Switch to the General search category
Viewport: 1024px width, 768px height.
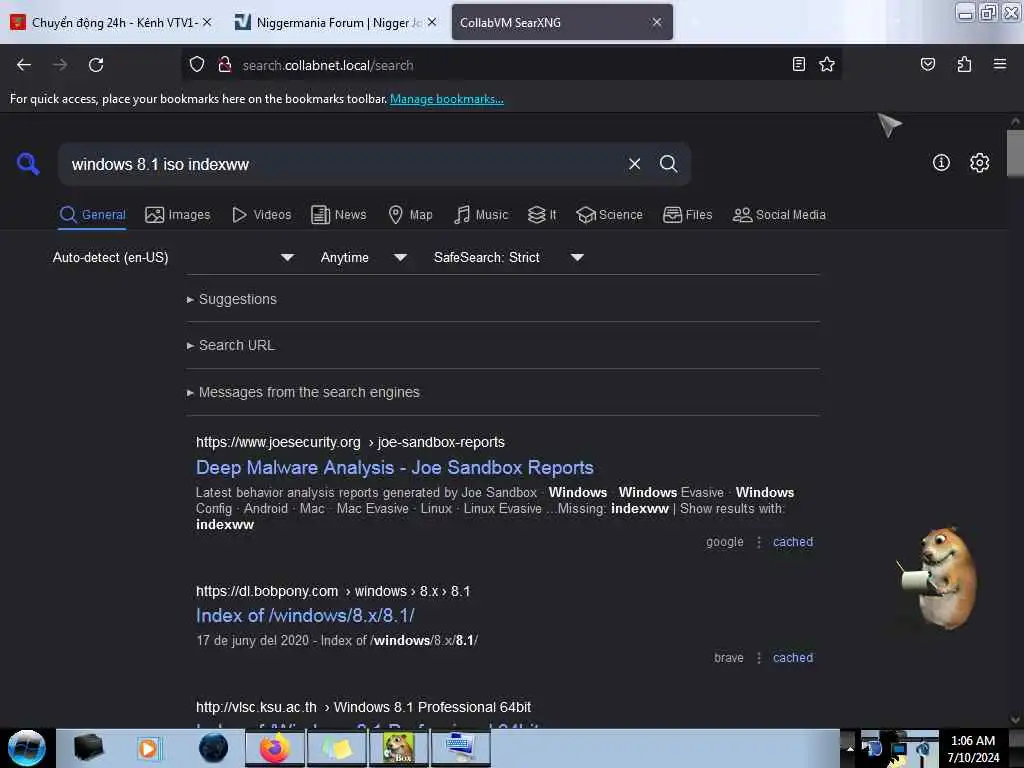[92, 215]
